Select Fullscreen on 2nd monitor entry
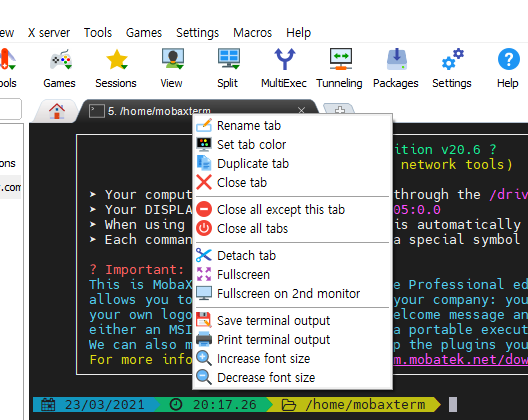This screenshot has height=420, width=528. click(x=292, y=293)
